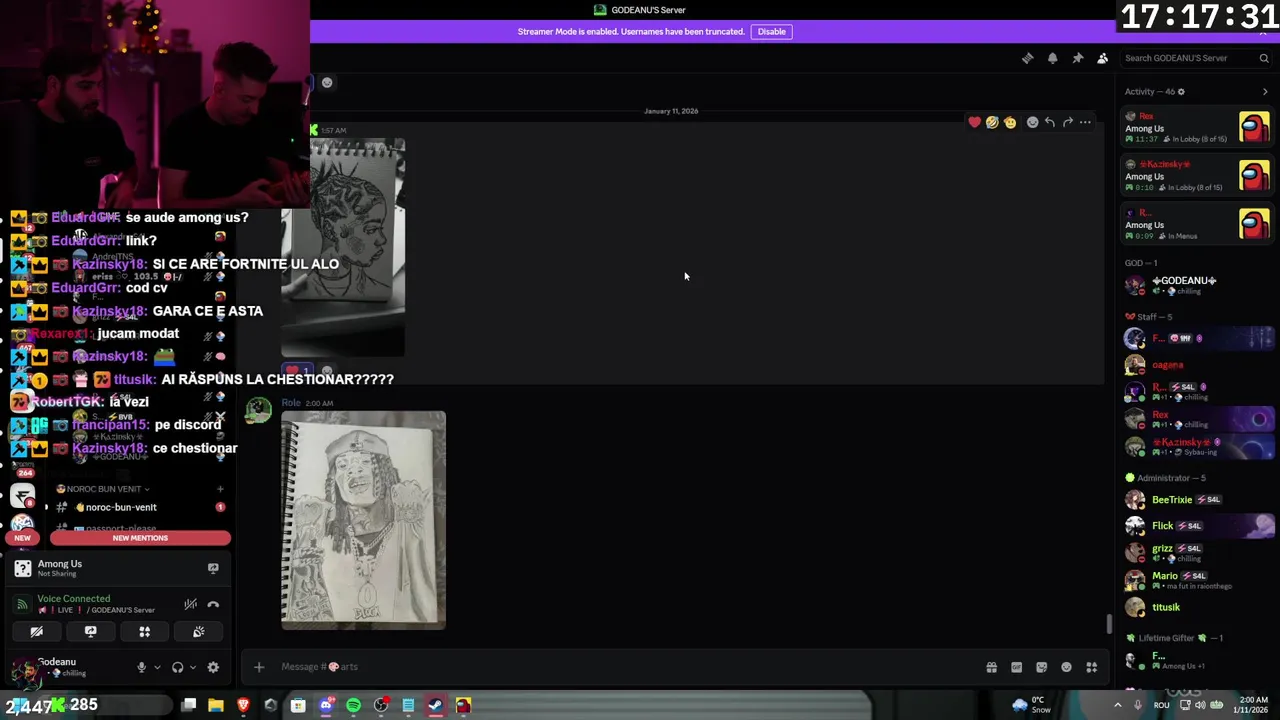The width and height of the screenshot is (1280, 720).
Task: Open the microphone input options dropdown
Action: coord(157,668)
